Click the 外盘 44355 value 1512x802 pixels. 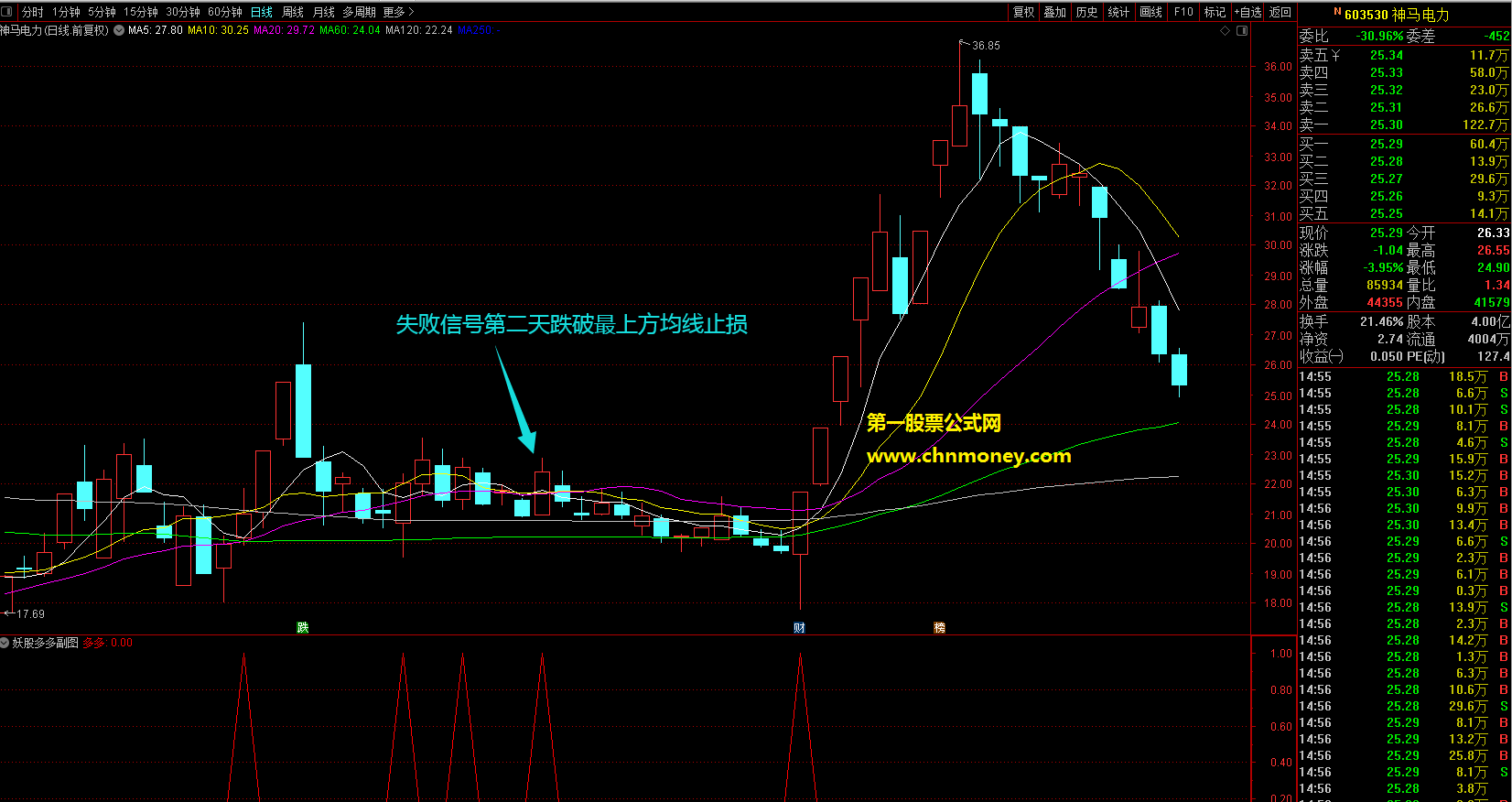(1385, 302)
